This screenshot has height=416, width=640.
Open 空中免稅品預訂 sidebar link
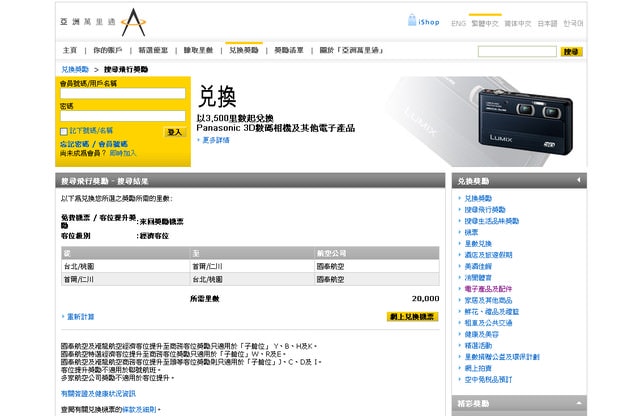488,380
